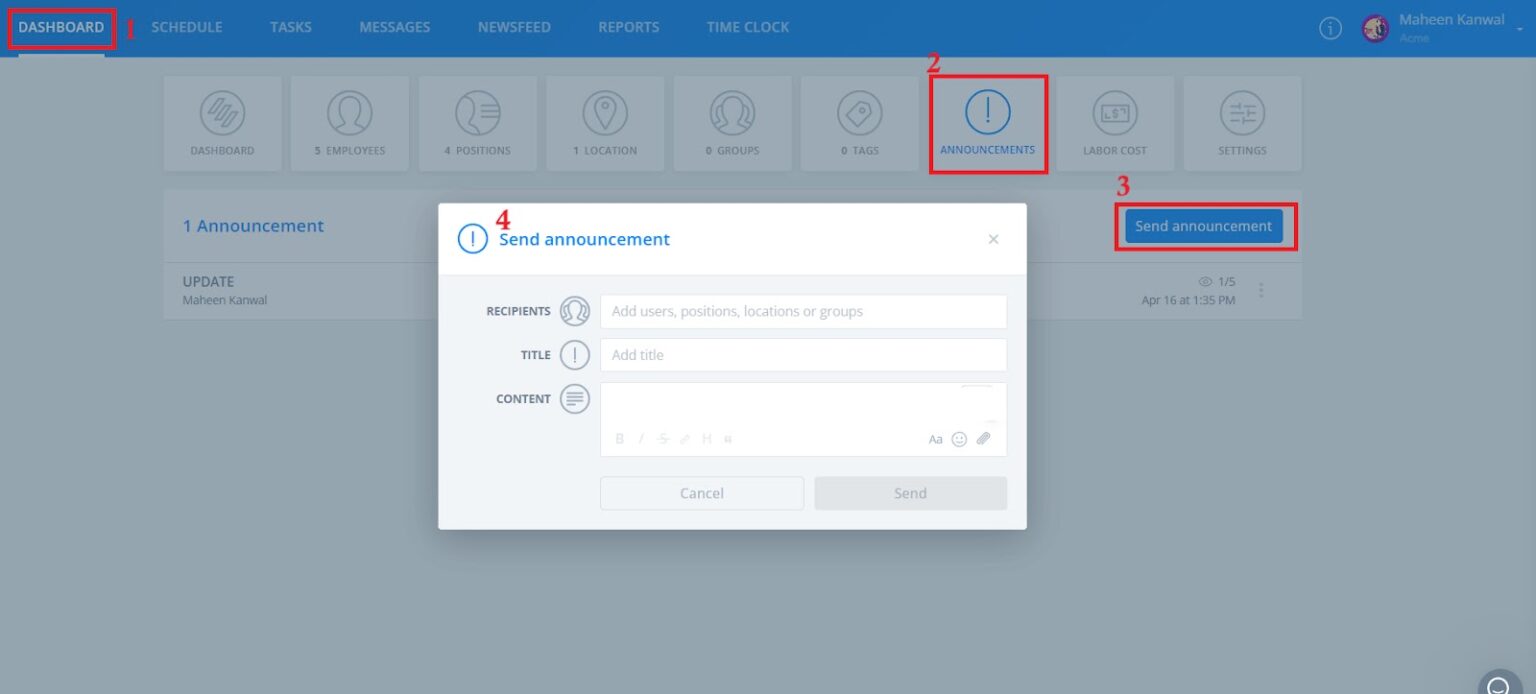The height and width of the screenshot is (694, 1536).
Task: Click Send to submit the announcement
Action: [909, 492]
